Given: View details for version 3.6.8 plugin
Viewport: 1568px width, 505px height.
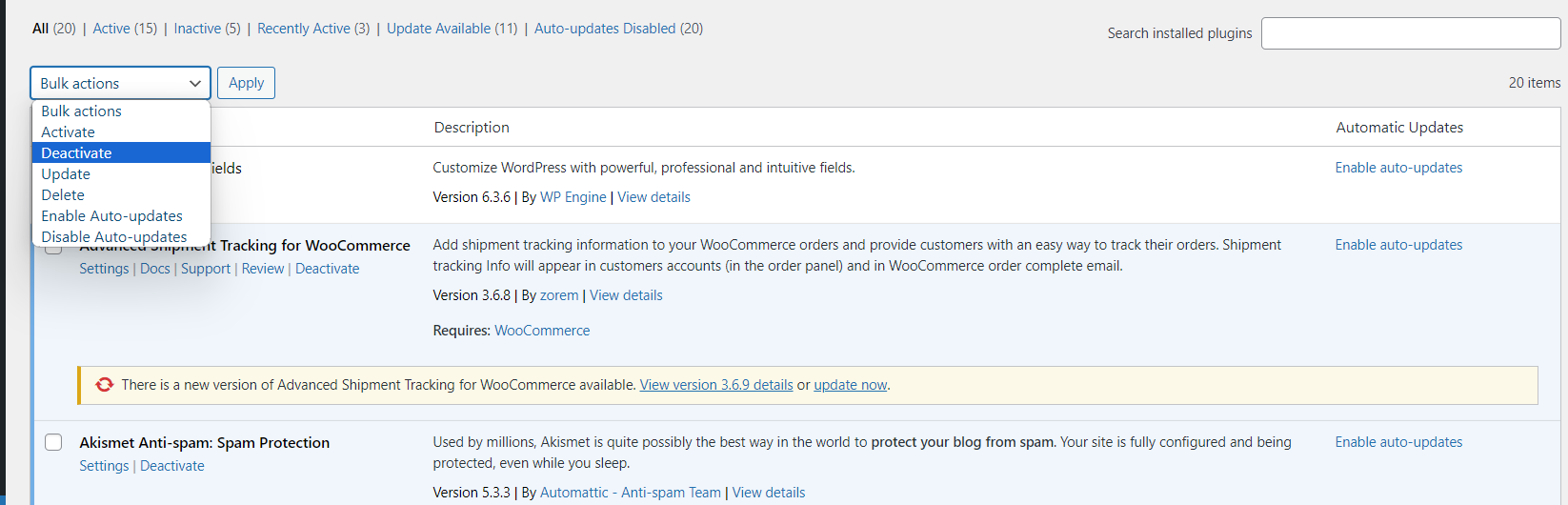Looking at the screenshot, I should tap(626, 295).
